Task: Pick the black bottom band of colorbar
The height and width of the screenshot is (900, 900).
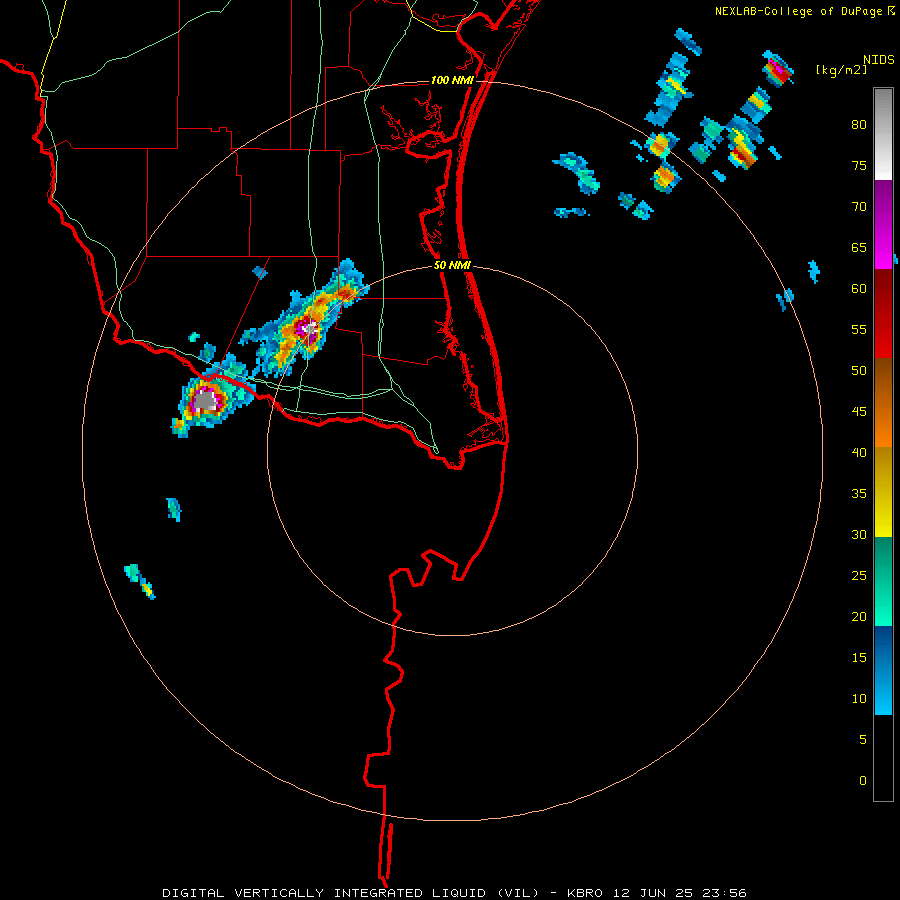Action: [x=883, y=758]
